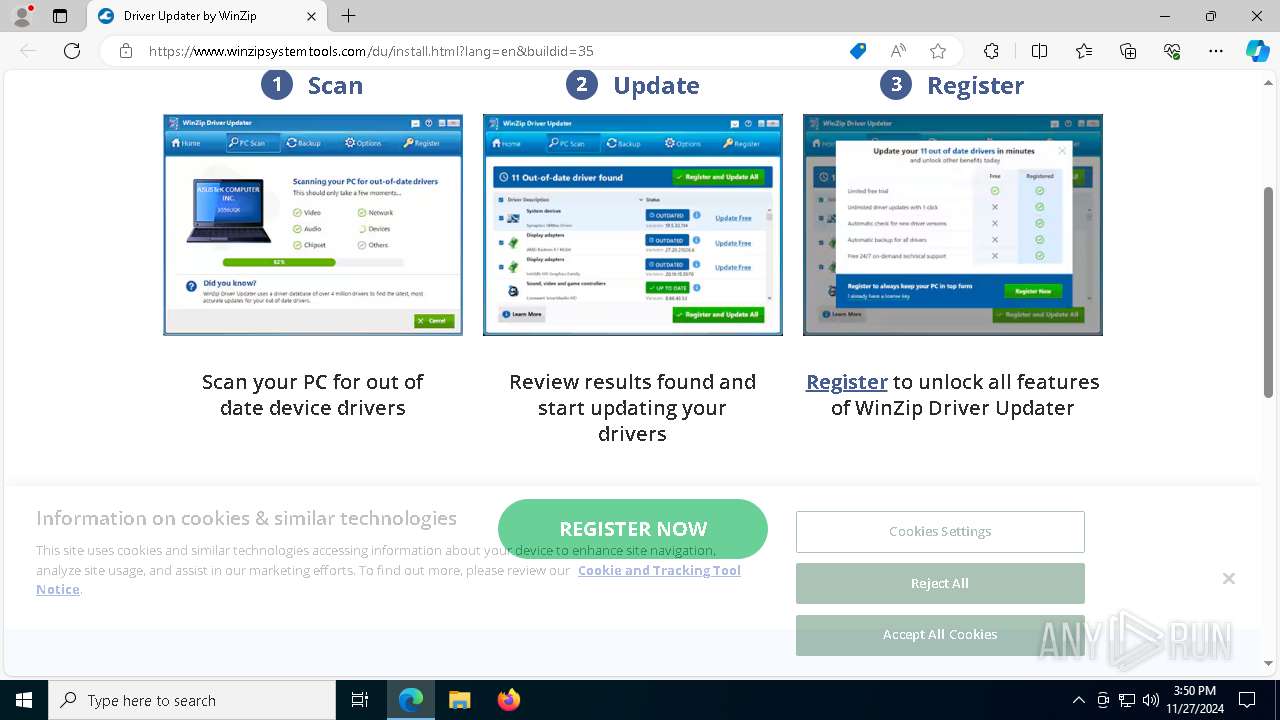Click the Register step screenshot thumbnail
This screenshot has height=720, width=1280.
pyautogui.click(x=953, y=224)
